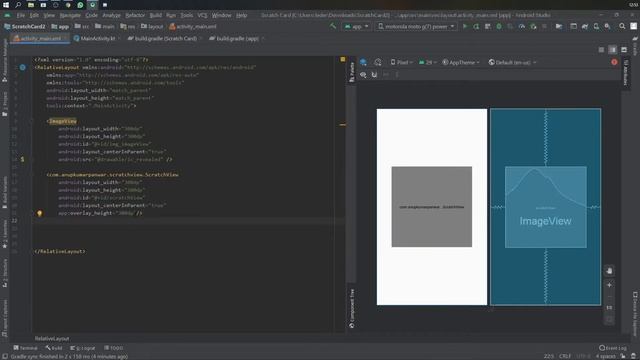Open the Refactor menu

135,15
